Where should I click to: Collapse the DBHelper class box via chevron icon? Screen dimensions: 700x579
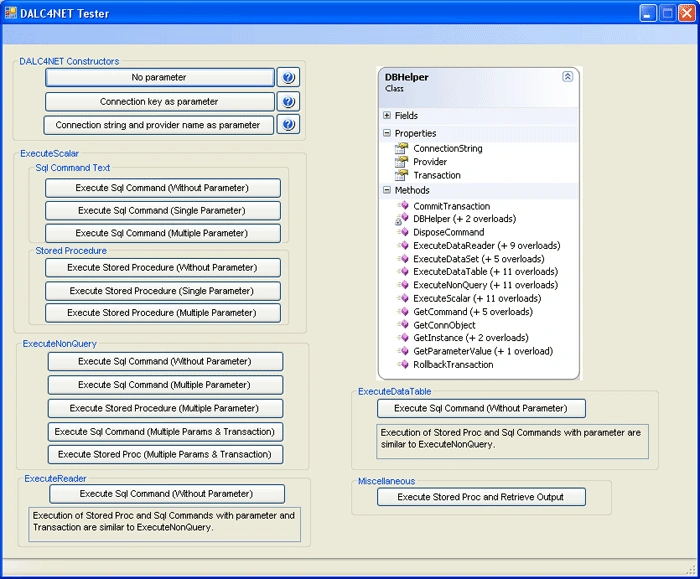[x=567, y=76]
